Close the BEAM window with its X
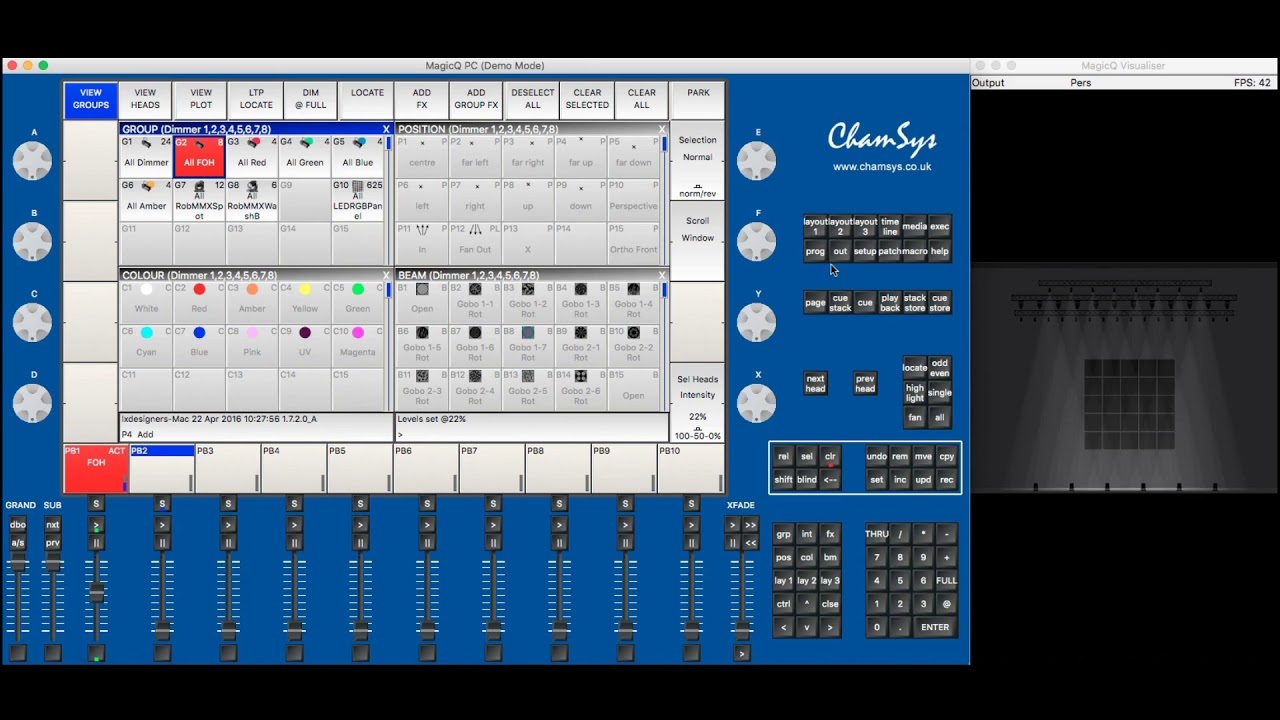 (x=662, y=275)
